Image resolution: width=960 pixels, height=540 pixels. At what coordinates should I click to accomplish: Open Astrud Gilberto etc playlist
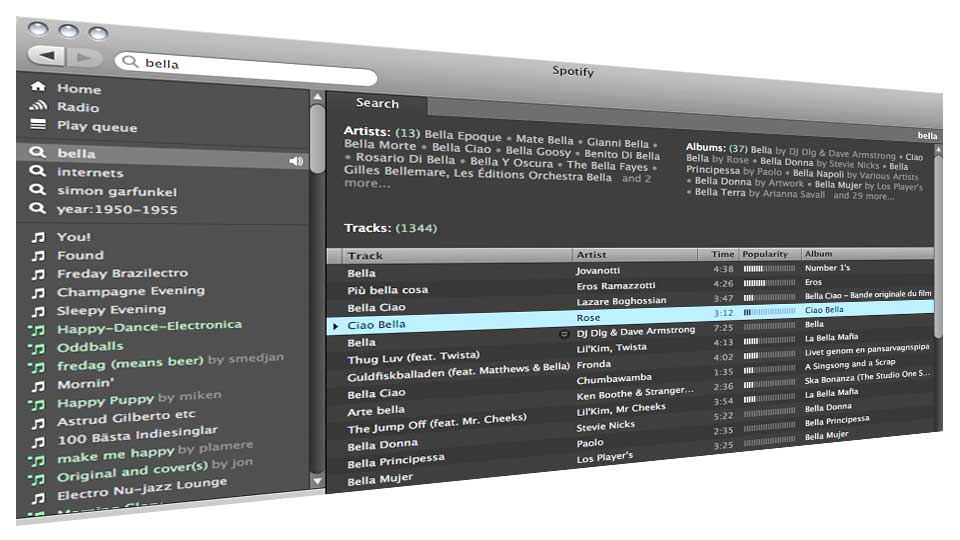click(x=126, y=418)
